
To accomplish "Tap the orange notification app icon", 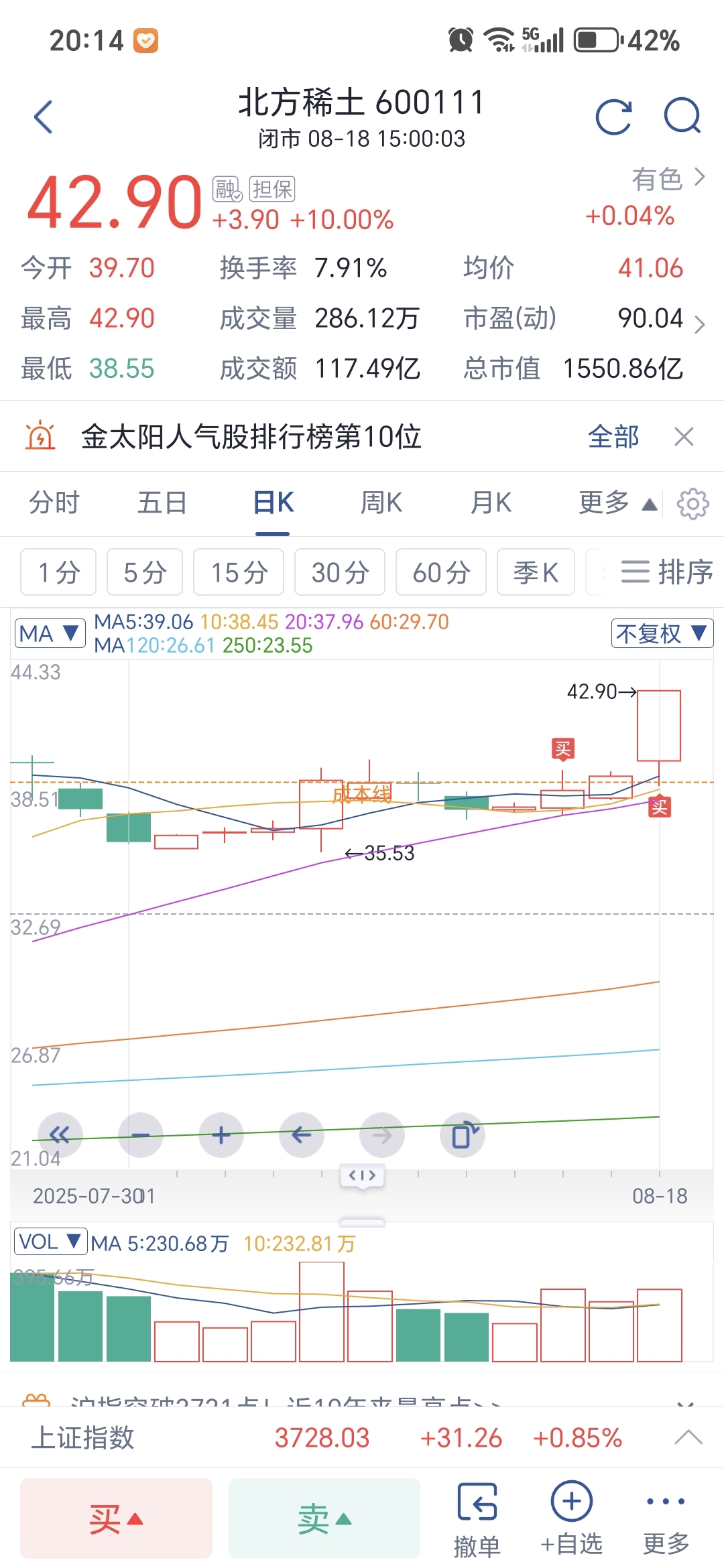I will 146,41.
